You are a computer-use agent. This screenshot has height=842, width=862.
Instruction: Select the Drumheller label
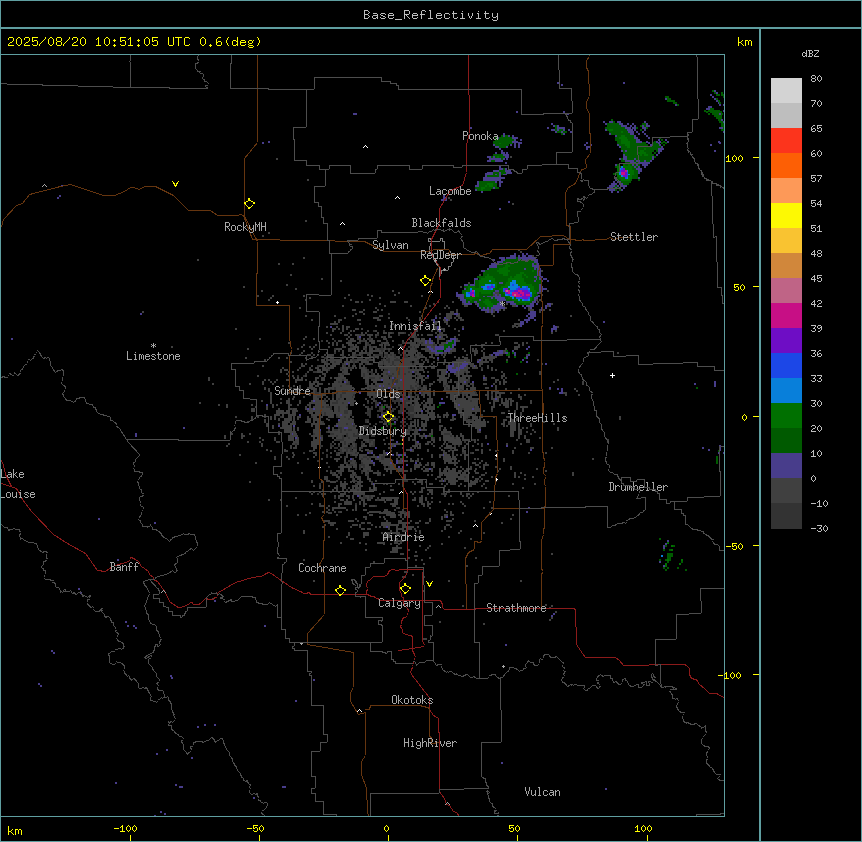pyautogui.click(x=638, y=487)
